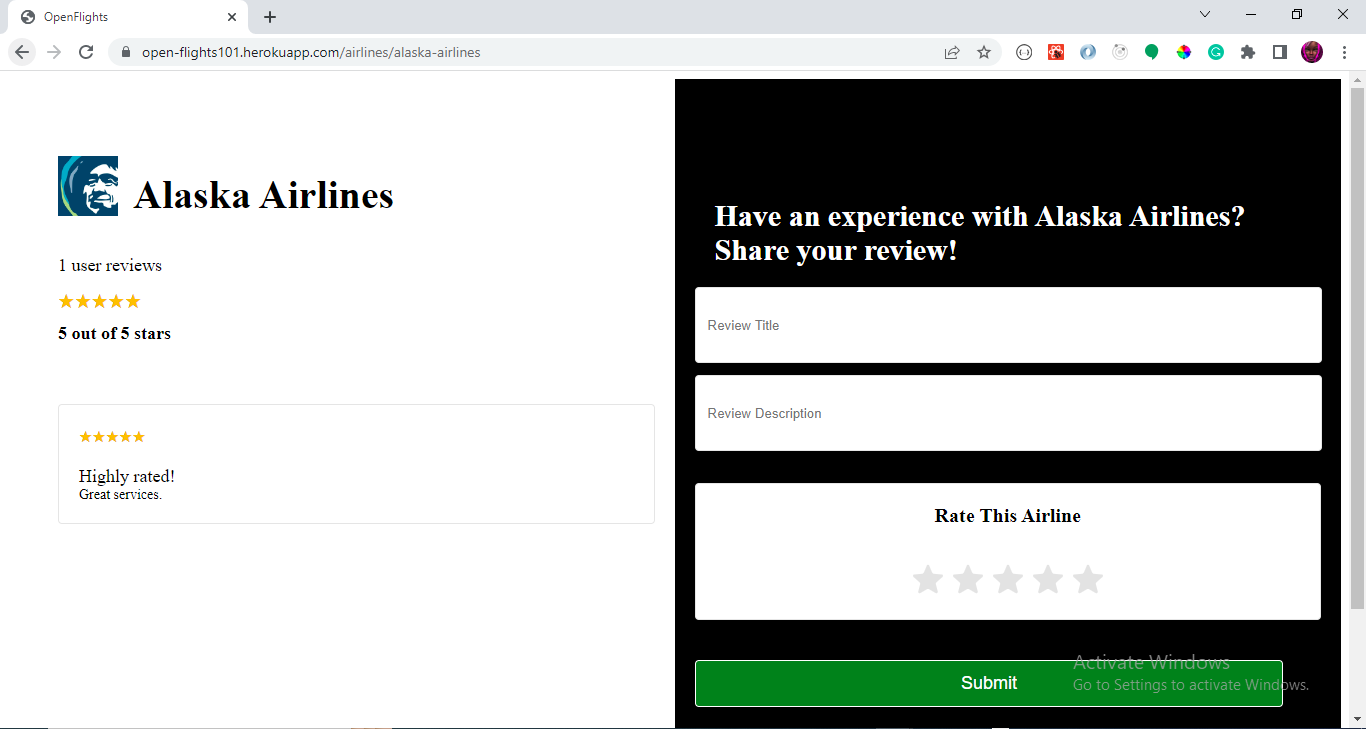Toggle the browser side panel icon
The height and width of the screenshot is (729, 1366).
(x=1280, y=52)
